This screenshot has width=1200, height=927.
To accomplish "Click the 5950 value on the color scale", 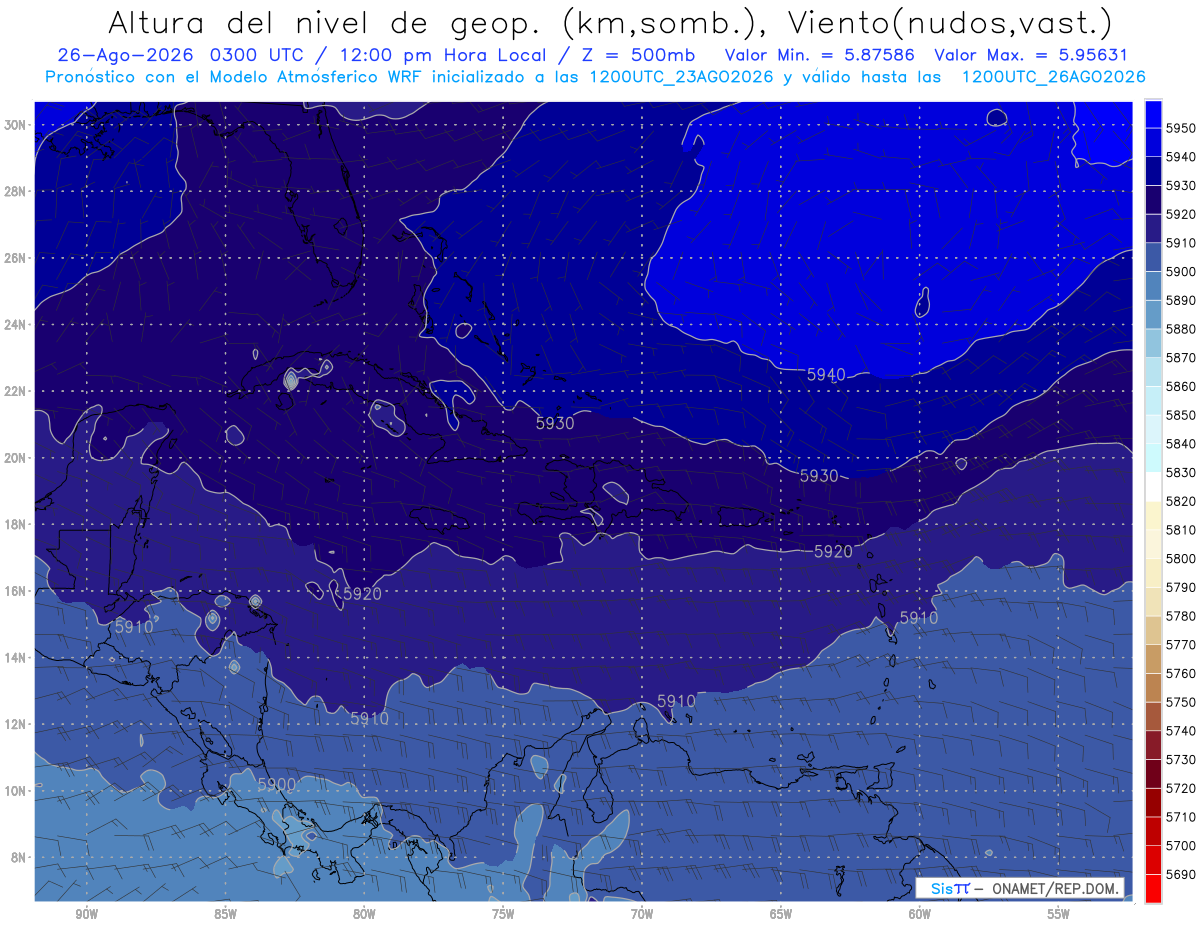I will click(x=1181, y=128).
